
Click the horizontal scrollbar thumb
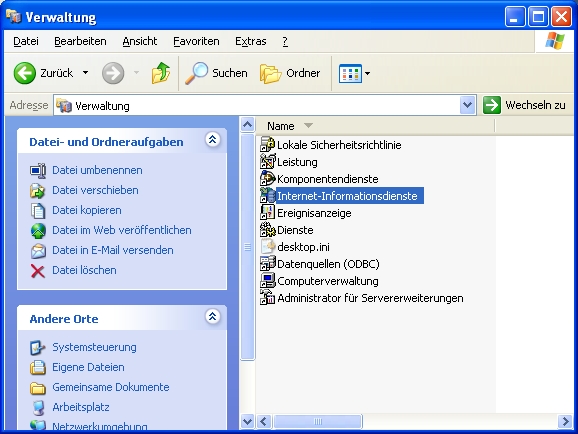coord(317,421)
